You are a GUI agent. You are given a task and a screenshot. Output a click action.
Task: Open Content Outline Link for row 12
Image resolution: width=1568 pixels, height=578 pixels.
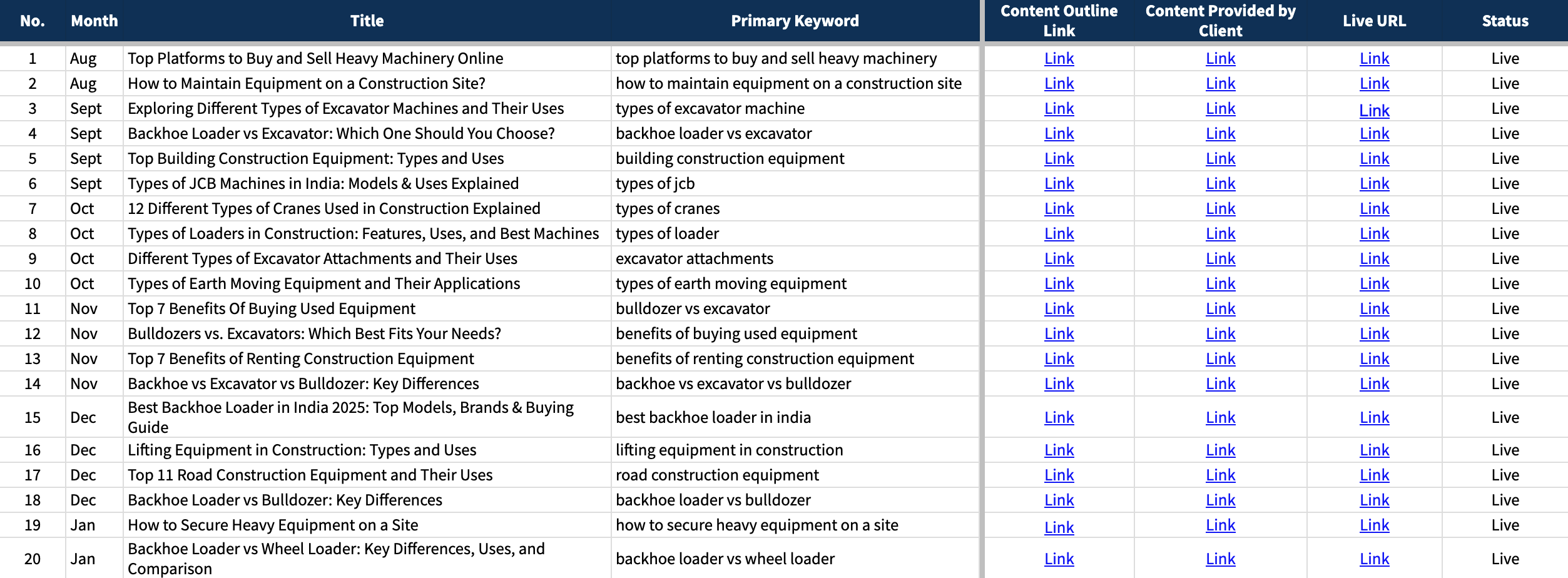point(1059,333)
